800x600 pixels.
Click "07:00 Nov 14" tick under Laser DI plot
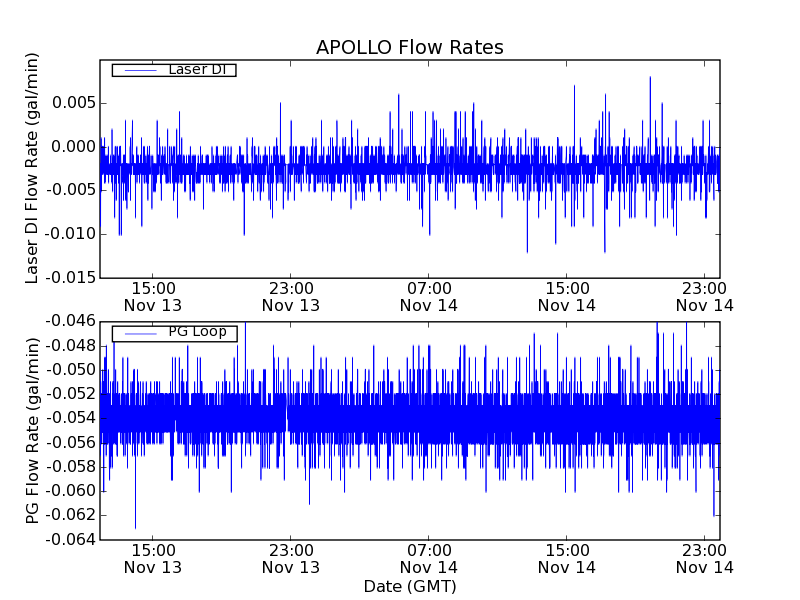click(429, 296)
